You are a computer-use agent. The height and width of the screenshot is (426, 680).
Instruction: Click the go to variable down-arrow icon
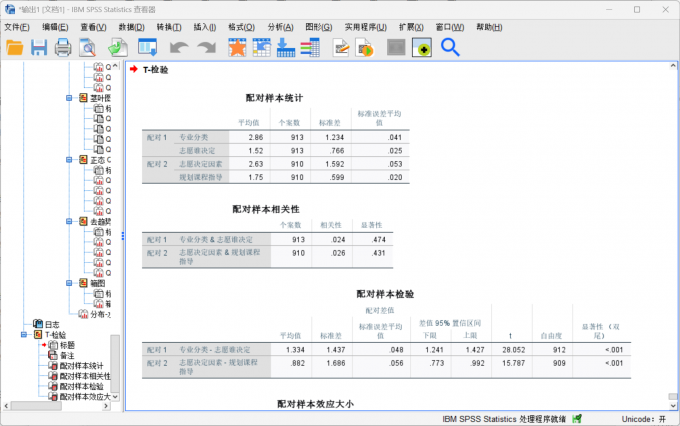tap(286, 47)
